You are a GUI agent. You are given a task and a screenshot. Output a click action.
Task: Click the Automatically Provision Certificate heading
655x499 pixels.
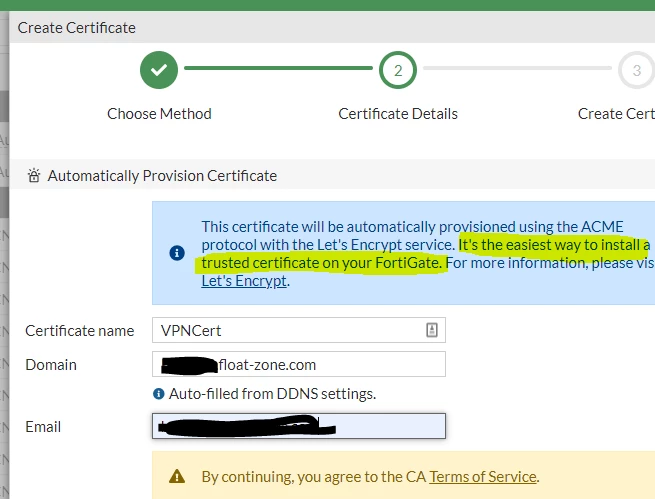[162, 176]
